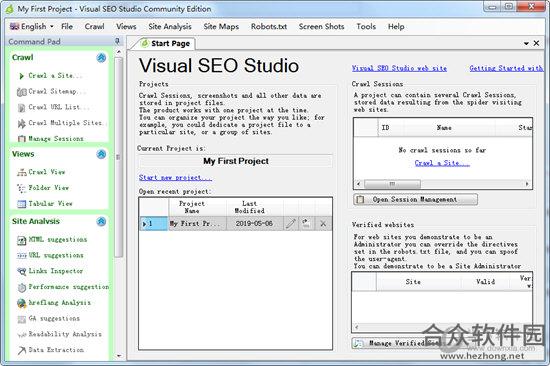Viewport: 550px width, 366px height.
Task: Click the Getting Started link
Action: tap(506, 68)
